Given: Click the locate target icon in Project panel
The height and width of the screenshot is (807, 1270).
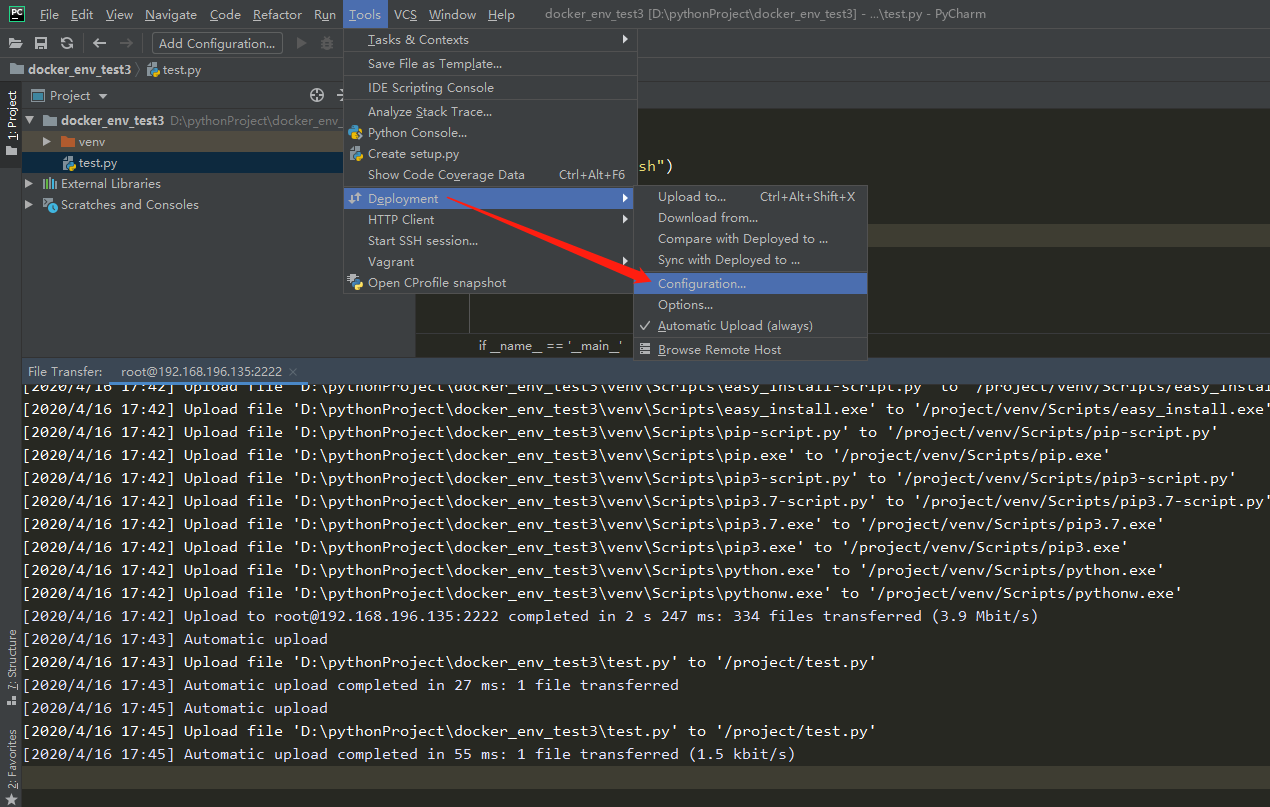Looking at the screenshot, I should pyautogui.click(x=317, y=95).
